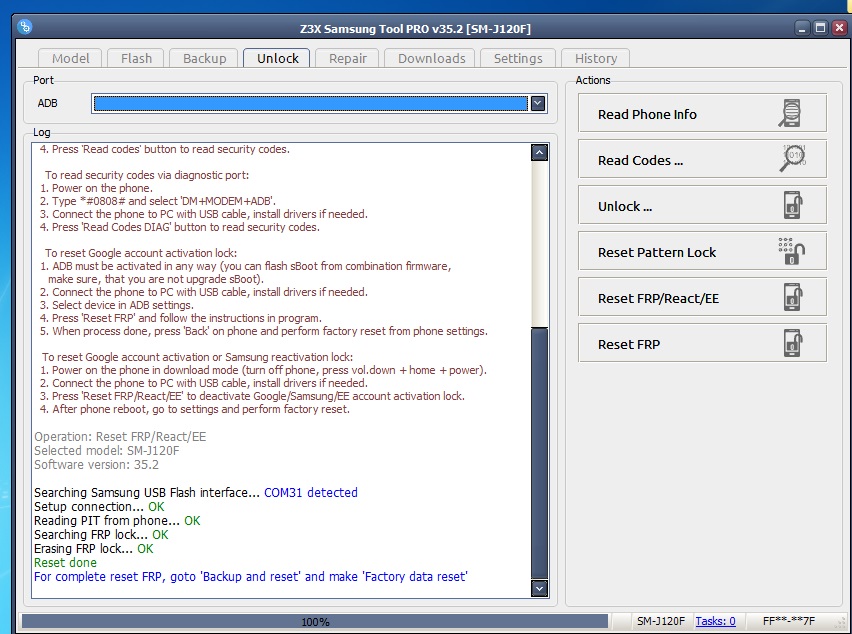Click 'Software version: 35.2' log line
The height and width of the screenshot is (634, 852).
point(96,464)
